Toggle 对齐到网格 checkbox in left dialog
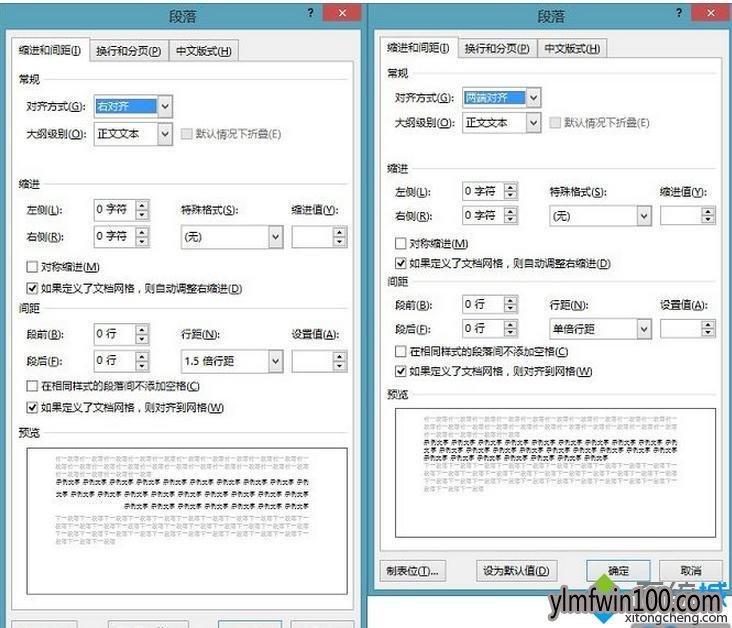Image resolution: width=732 pixels, height=628 pixels. pyautogui.click(x=32, y=407)
